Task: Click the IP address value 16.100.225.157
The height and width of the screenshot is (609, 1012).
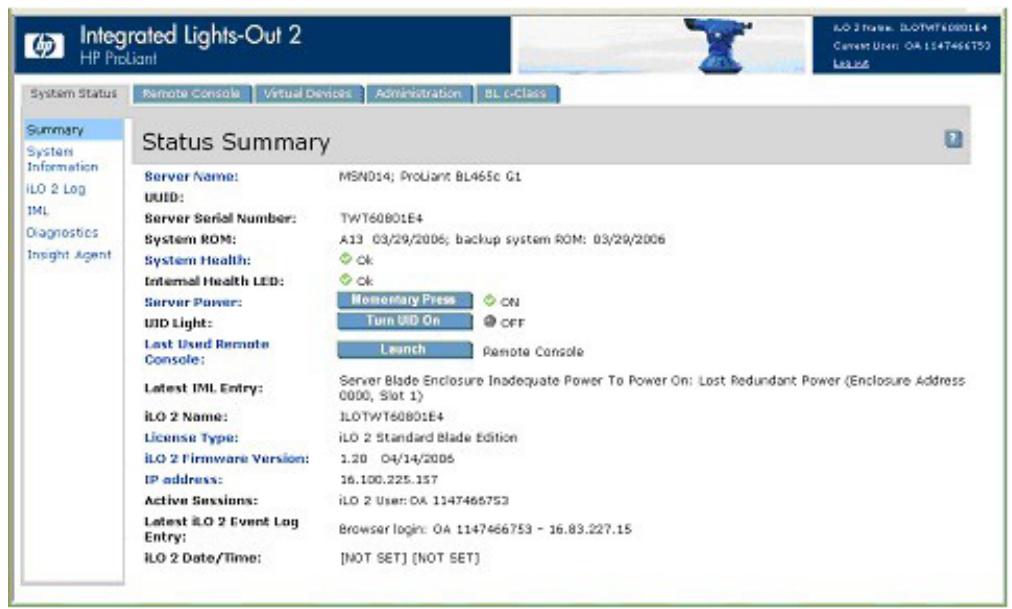Action: point(389,479)
